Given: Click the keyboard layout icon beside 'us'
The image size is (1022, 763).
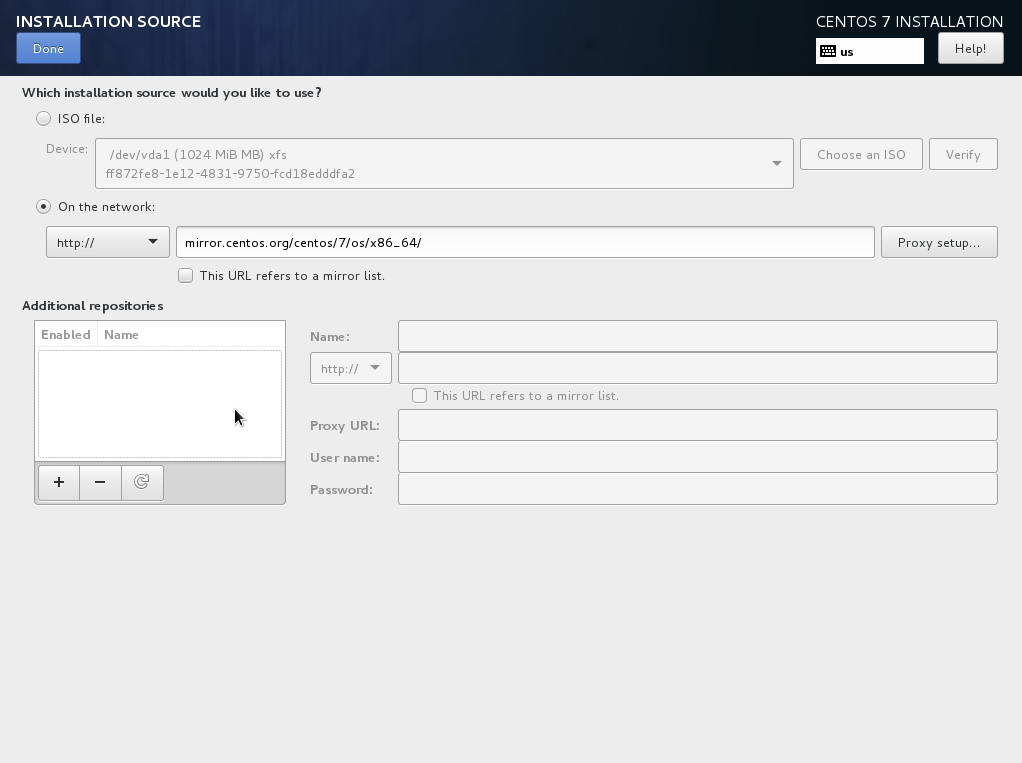Looking at the screenshot, I should [x=828, y=51].
